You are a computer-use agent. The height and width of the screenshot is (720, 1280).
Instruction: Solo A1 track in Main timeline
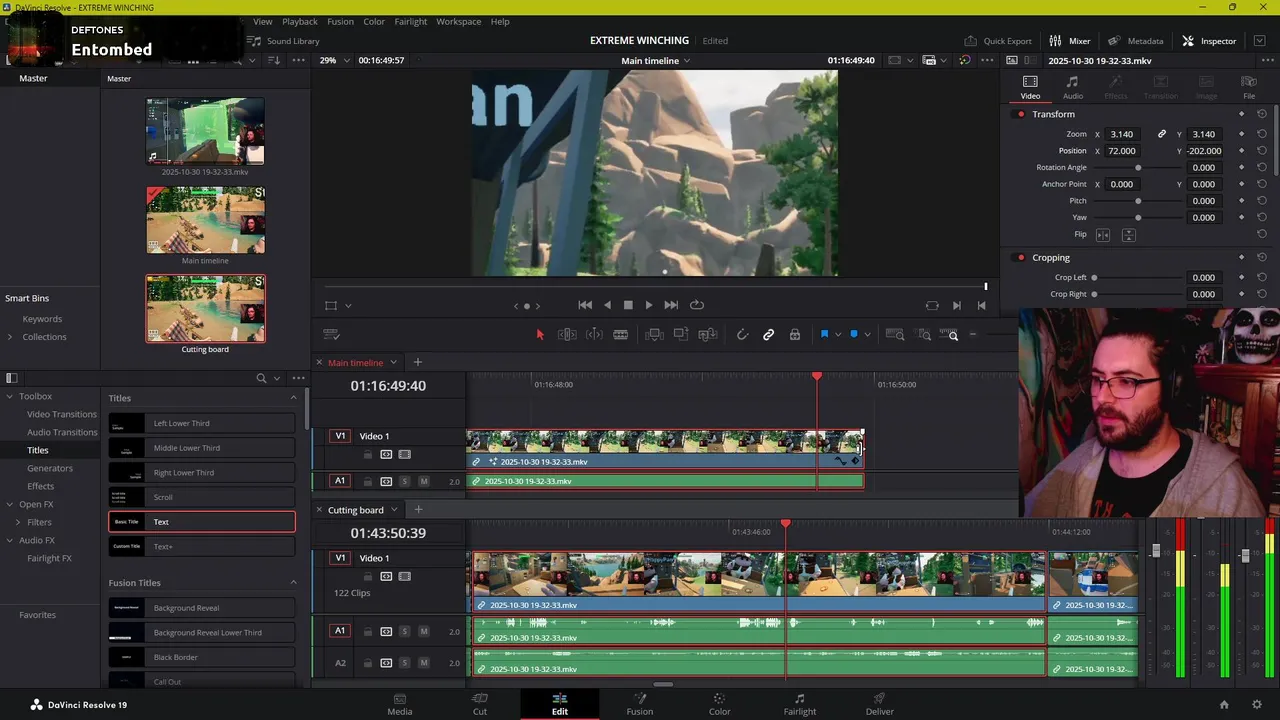click(404, 482)
